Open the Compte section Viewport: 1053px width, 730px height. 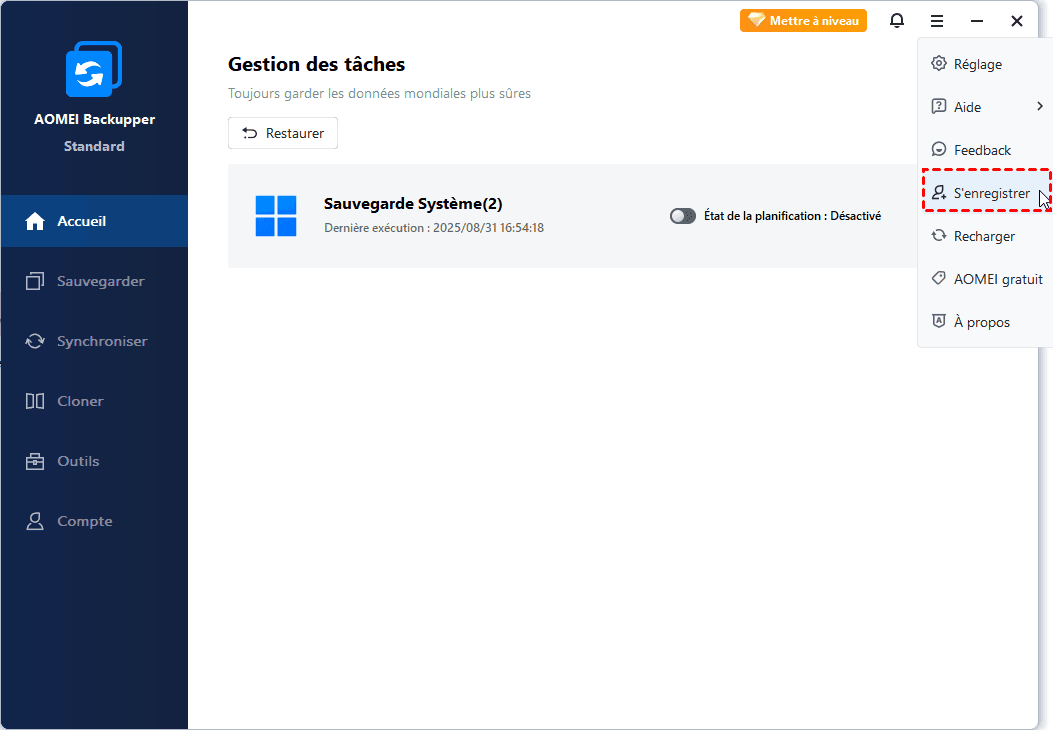pyautogui.click(x=94, y=521)
